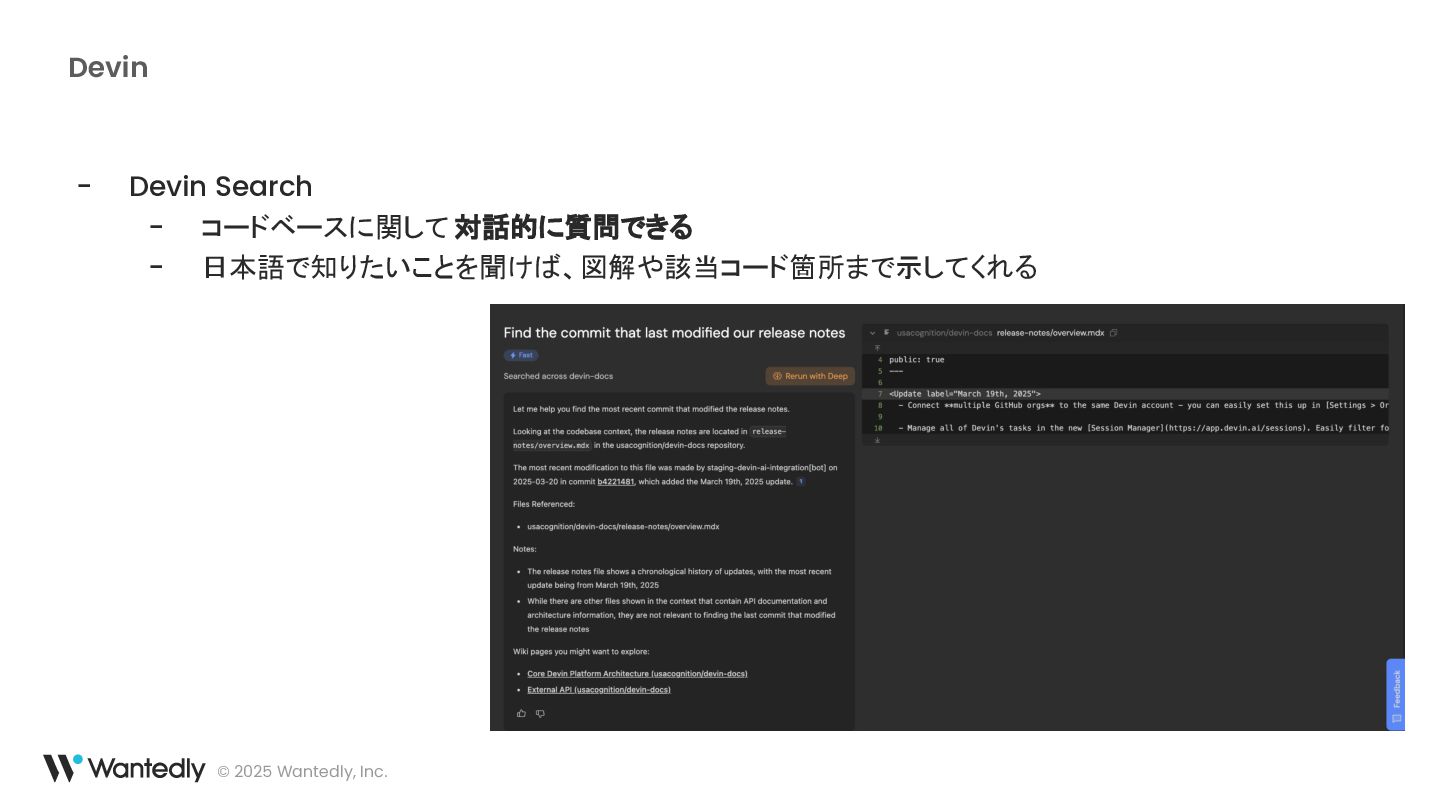Image resolution: width=1440 pixels, height=810 pixels.
Task: Open citation reference 1 badge
Action: click(801, 481)
